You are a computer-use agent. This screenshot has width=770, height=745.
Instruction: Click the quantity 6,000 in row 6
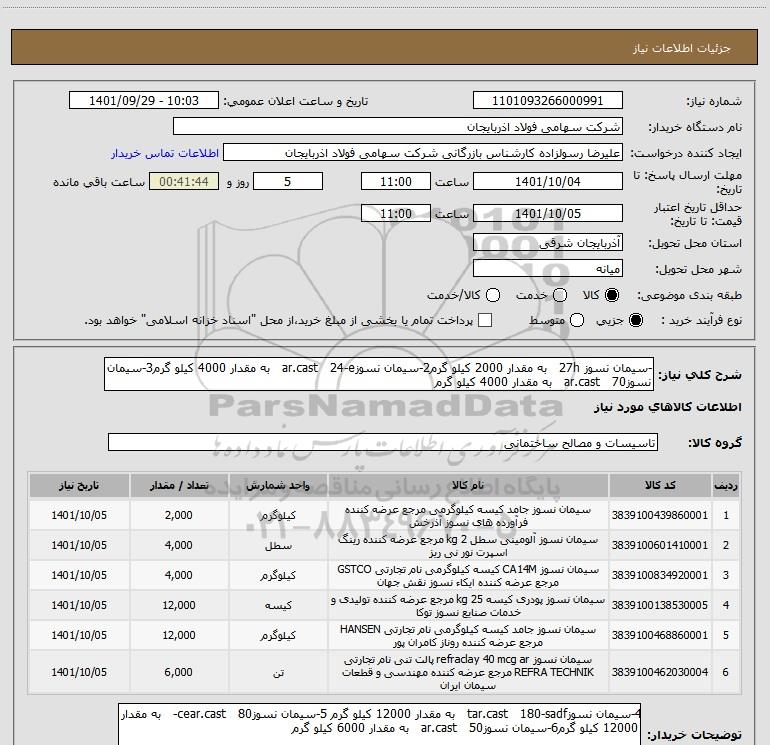[x=179, y=672]
